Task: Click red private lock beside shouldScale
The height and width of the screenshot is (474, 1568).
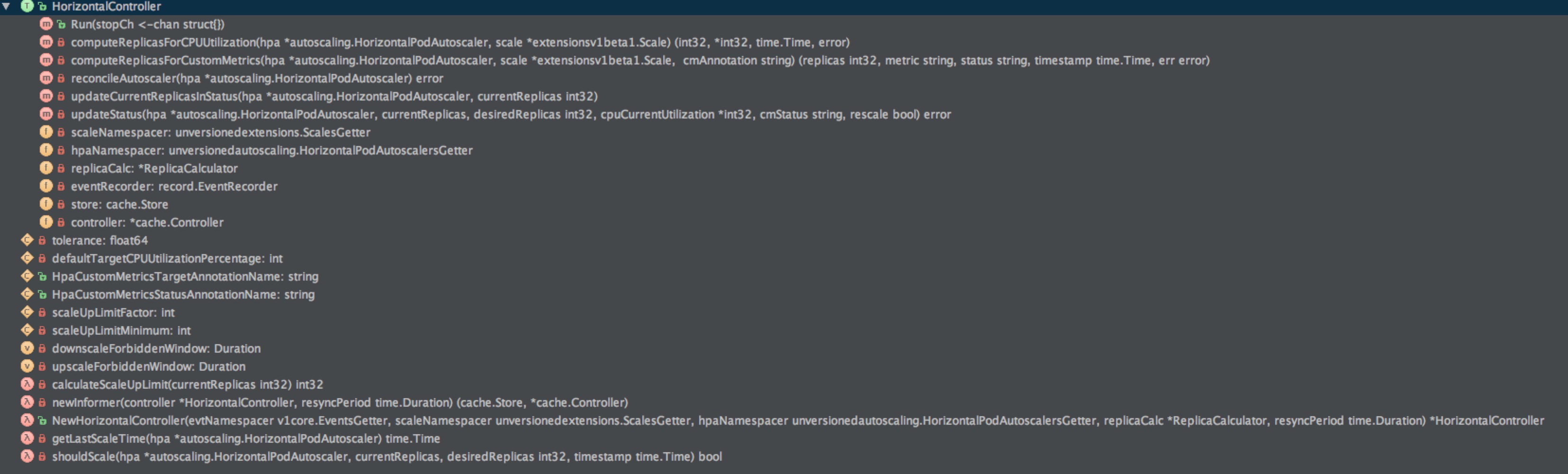Action: tap(42, 456)
